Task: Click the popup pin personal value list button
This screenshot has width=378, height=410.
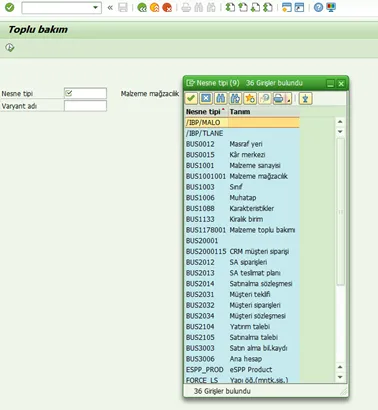Action: click(x=305, y=98)
